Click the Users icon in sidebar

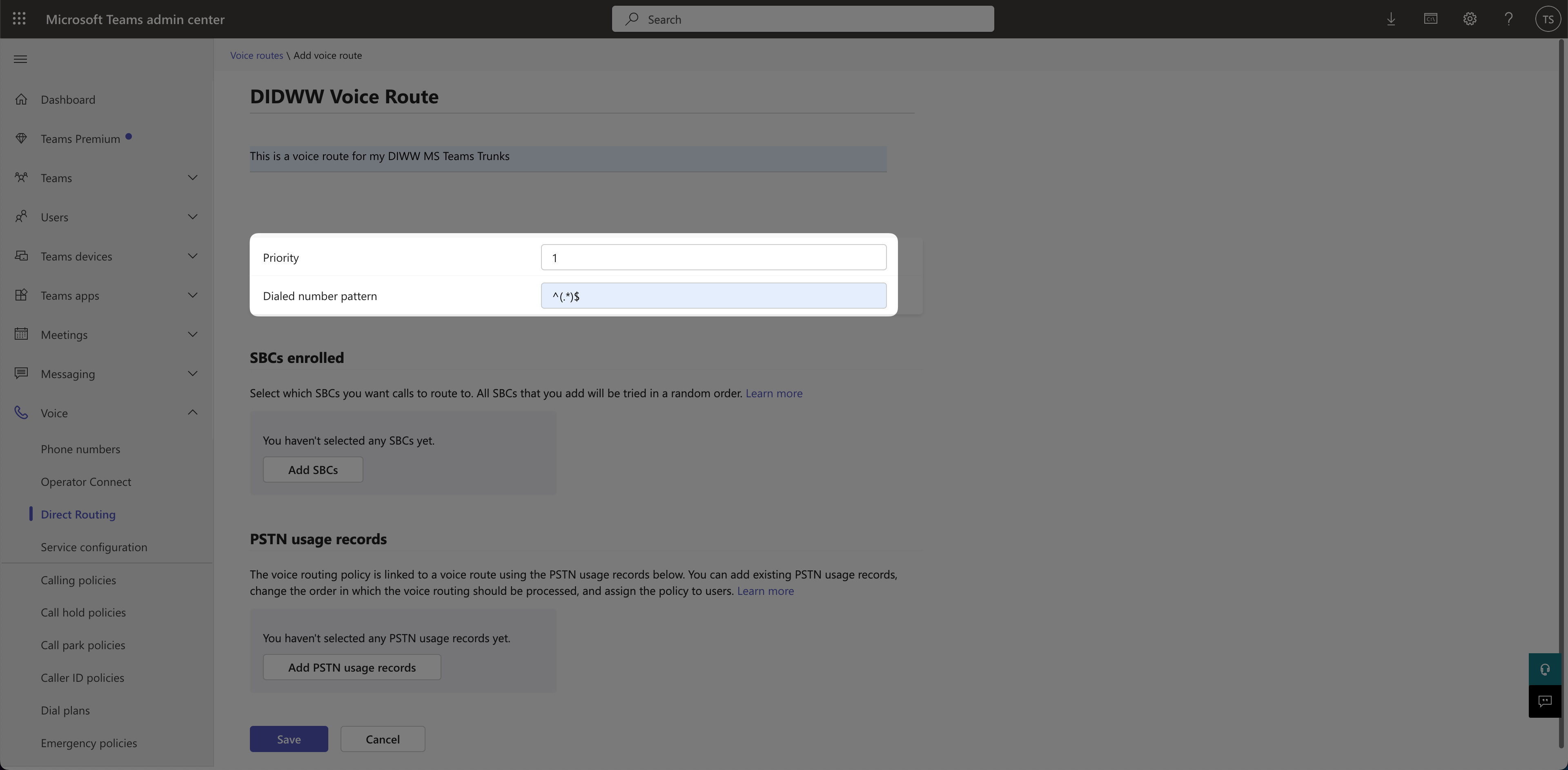(21, 217)
